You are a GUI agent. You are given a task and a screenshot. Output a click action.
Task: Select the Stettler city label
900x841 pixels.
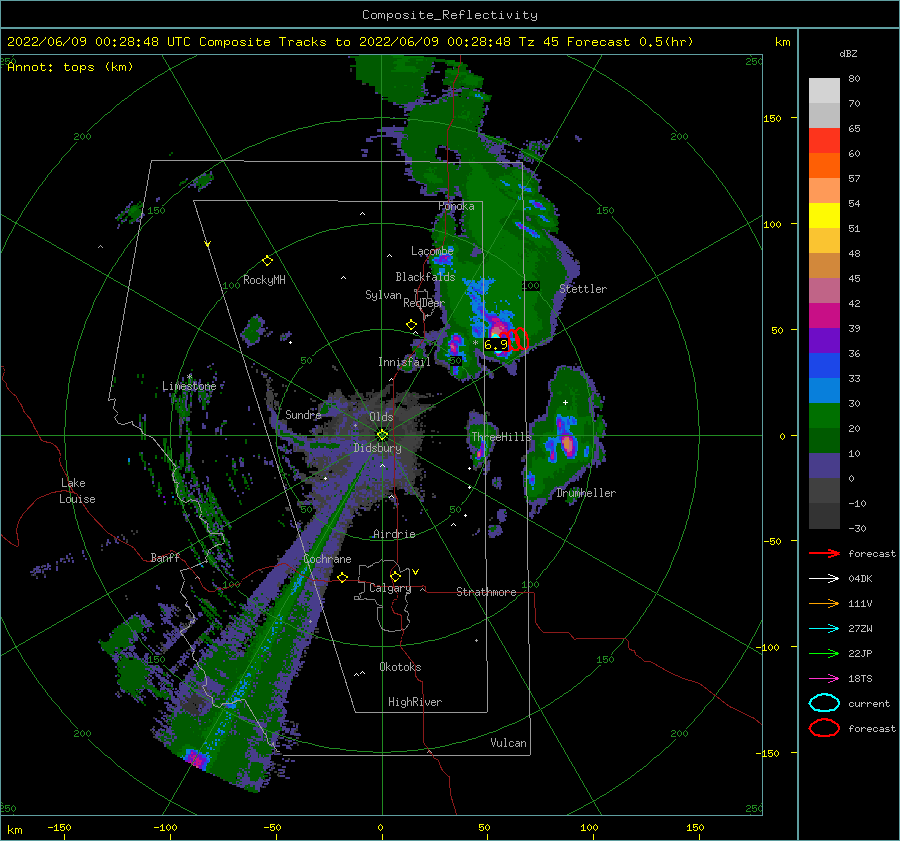pyautogui.click(x=583, y=289)
